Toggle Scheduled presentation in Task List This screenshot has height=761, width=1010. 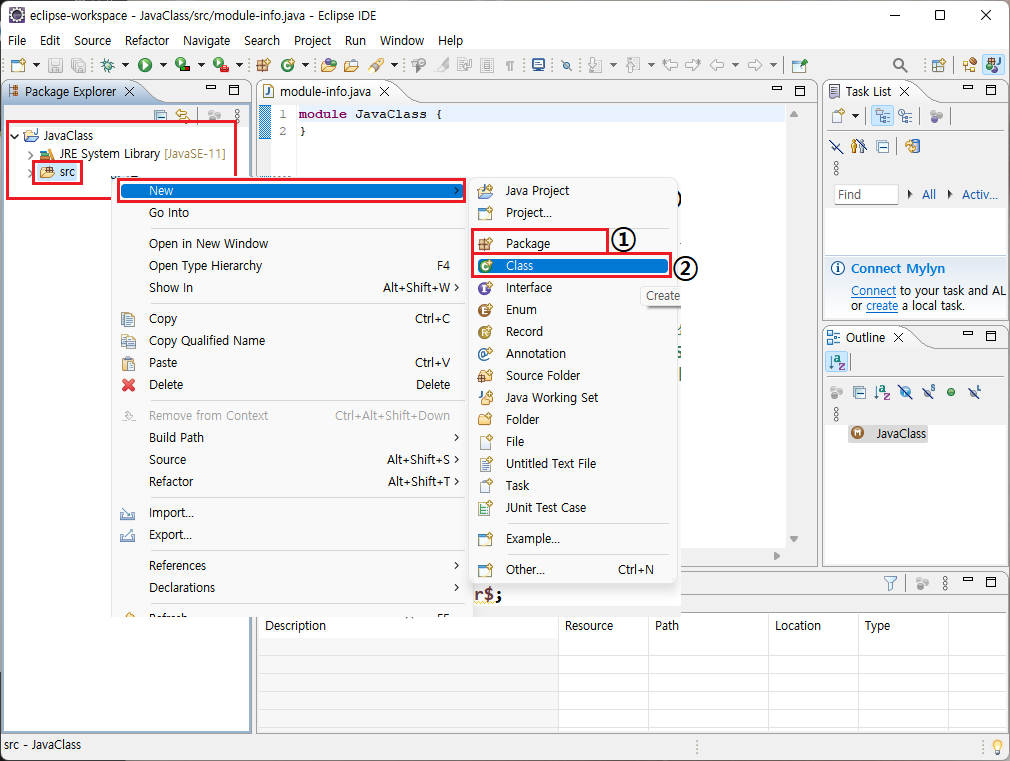tap(906, 116)
